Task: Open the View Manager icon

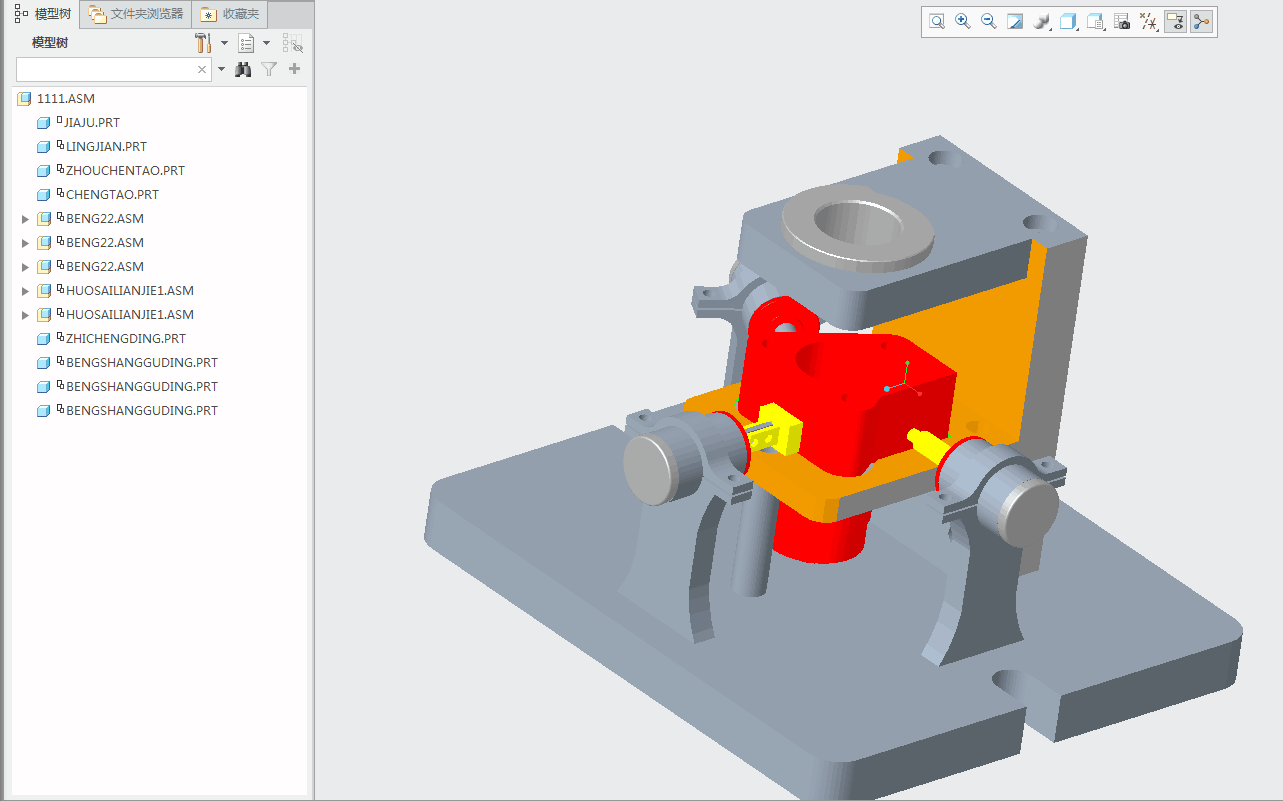Action: point(1095,22)
